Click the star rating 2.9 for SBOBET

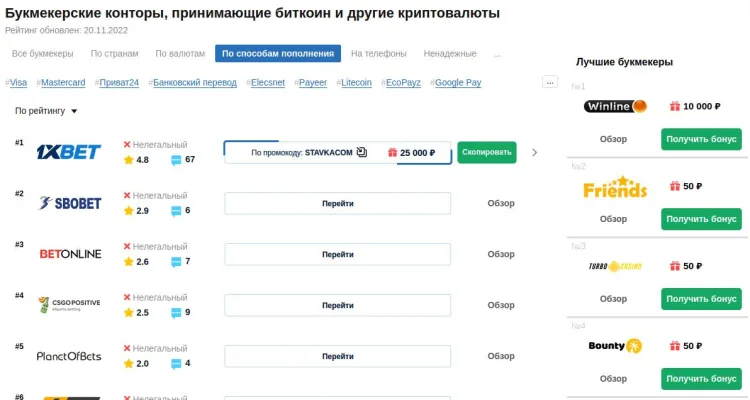[136, 211]
